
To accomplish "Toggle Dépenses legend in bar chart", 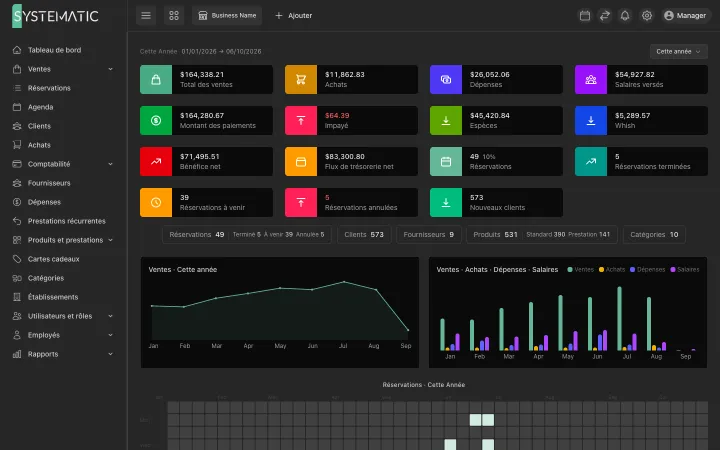I will click(647, 270).
